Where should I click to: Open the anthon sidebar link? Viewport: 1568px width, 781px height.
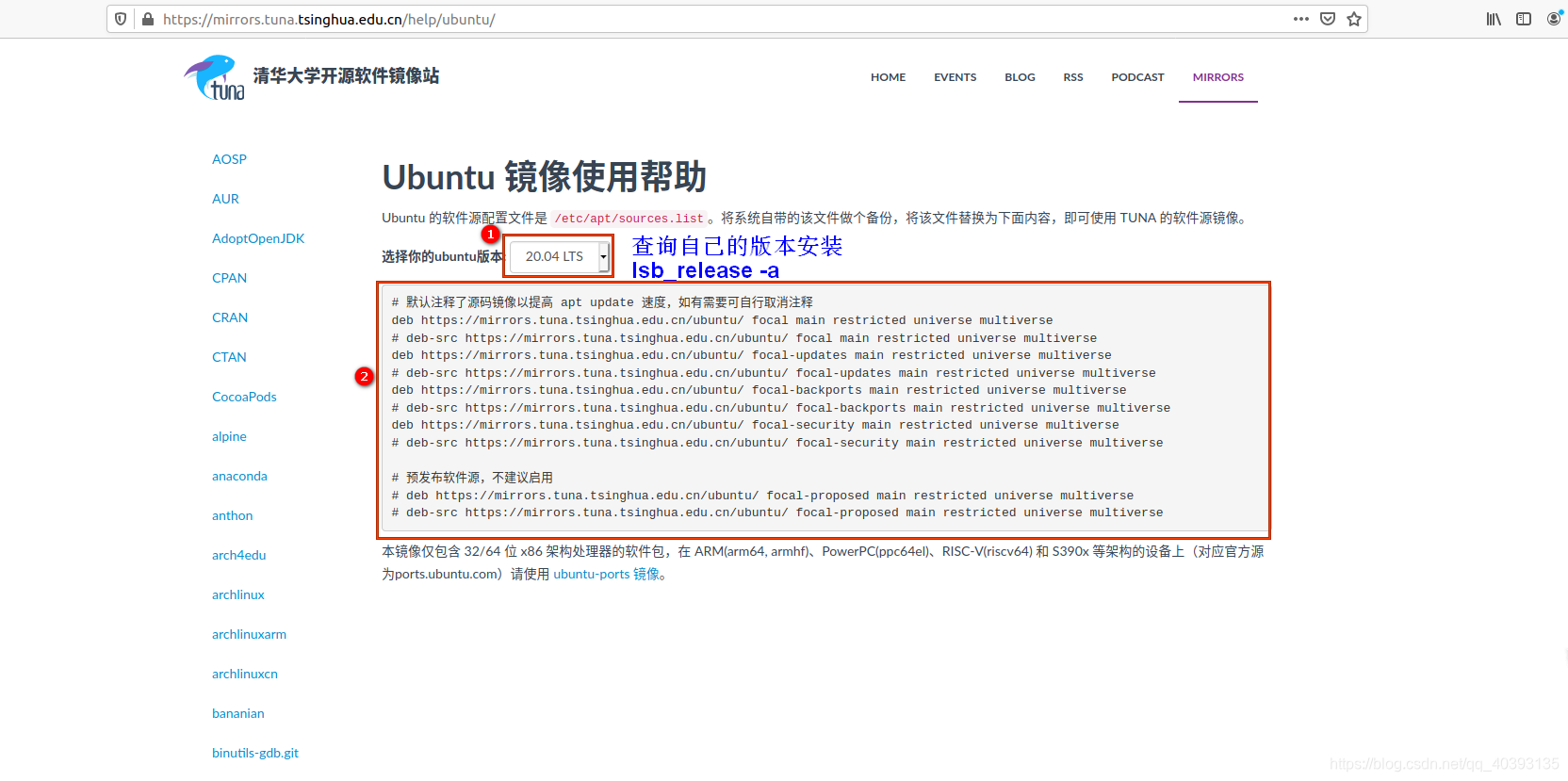[232, 515]
